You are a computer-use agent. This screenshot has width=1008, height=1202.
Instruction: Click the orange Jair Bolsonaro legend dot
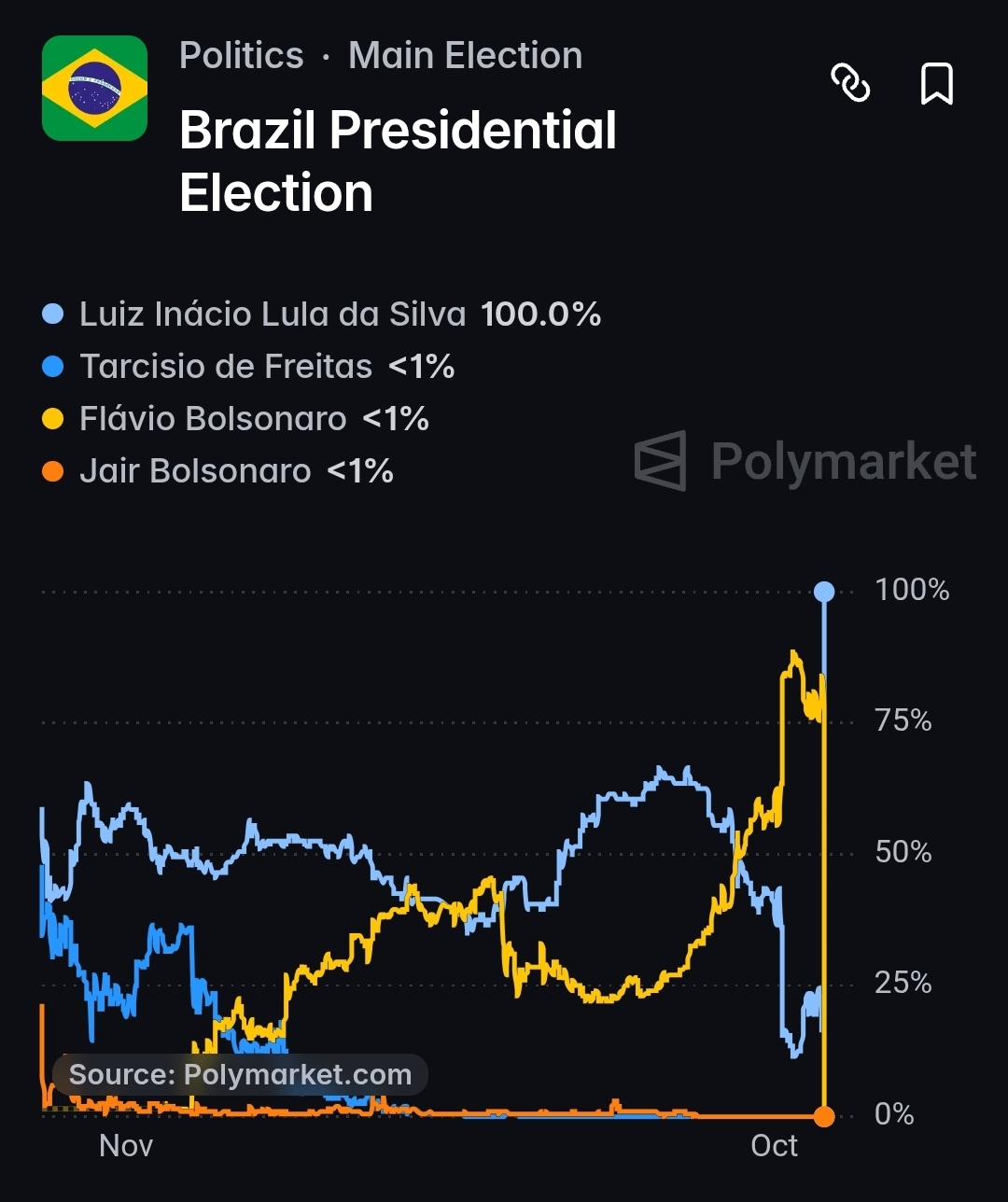click(53, 471)
